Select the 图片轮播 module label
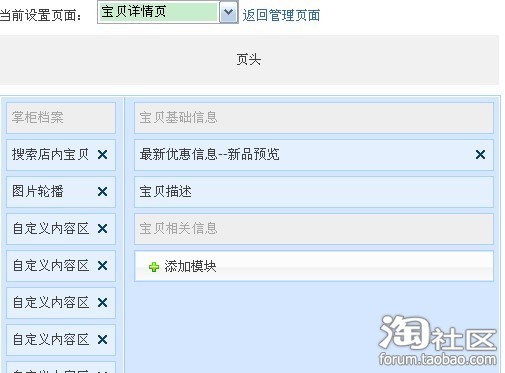505x373 pixels. tap(38, 192)
